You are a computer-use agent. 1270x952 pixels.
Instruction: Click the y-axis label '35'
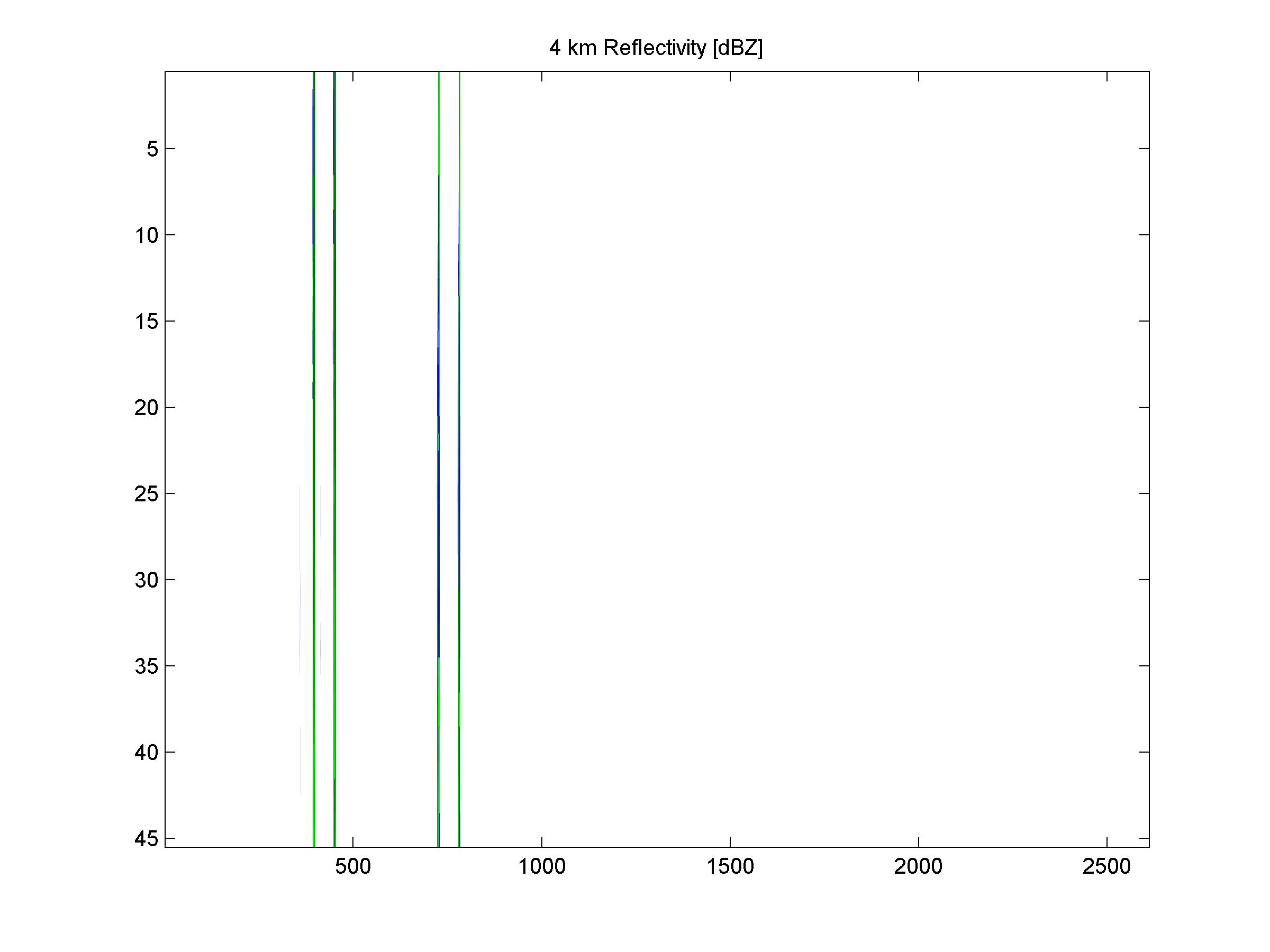coord(147,666)
